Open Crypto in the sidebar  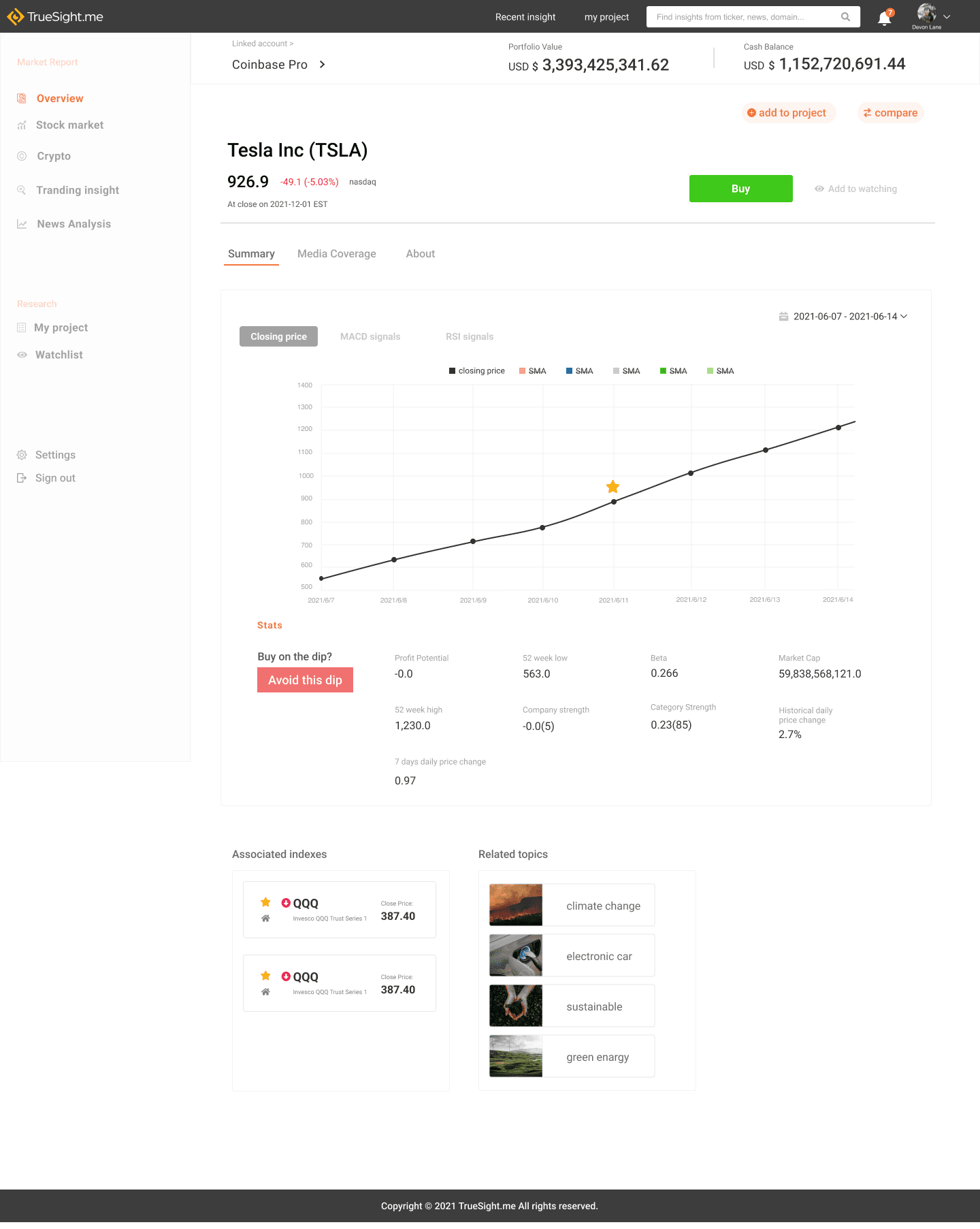pyautogui.click(x=54, y=156)
